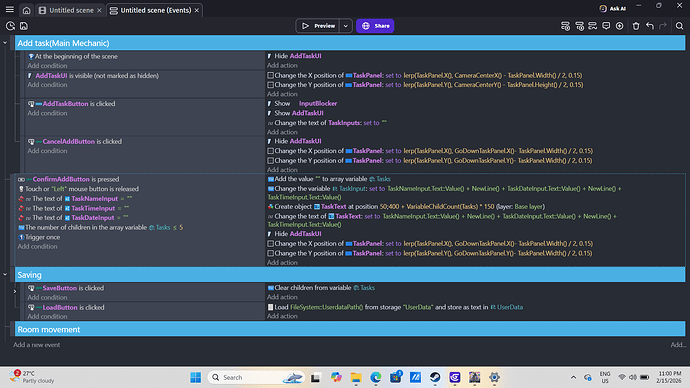The height and width of the screenshot is (388, 690).
Task: Select AddTaskButton is clicked condition
Action: coord(71,104)
